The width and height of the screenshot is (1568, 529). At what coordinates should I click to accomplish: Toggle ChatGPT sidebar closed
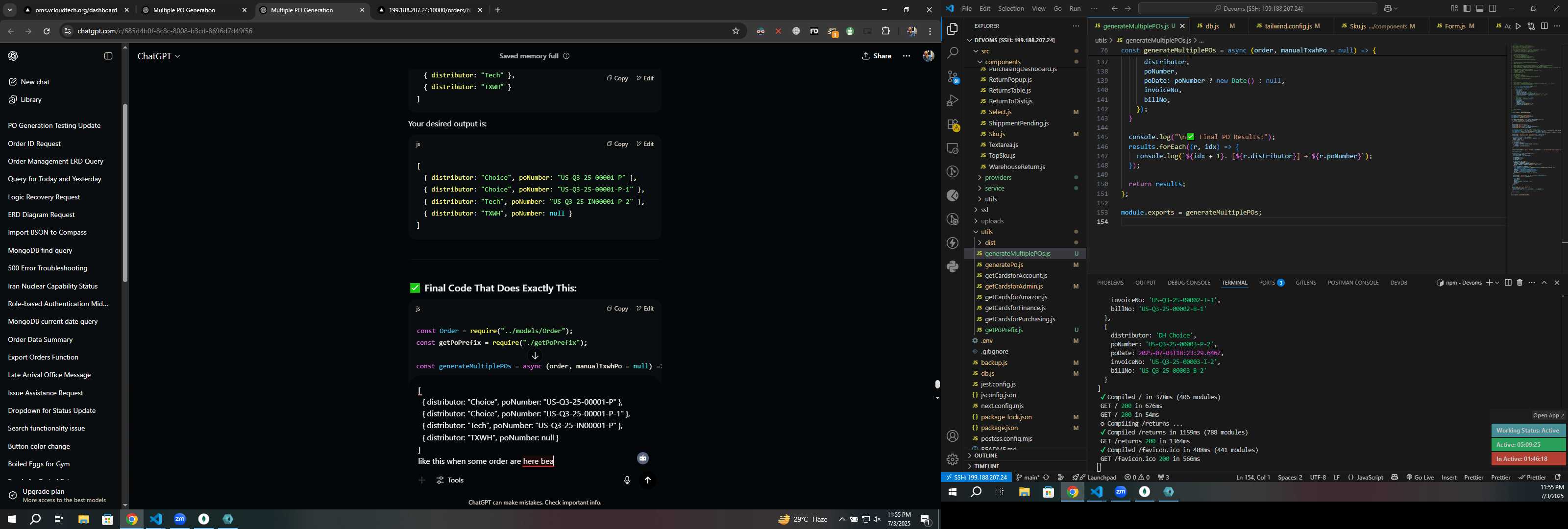108,56
